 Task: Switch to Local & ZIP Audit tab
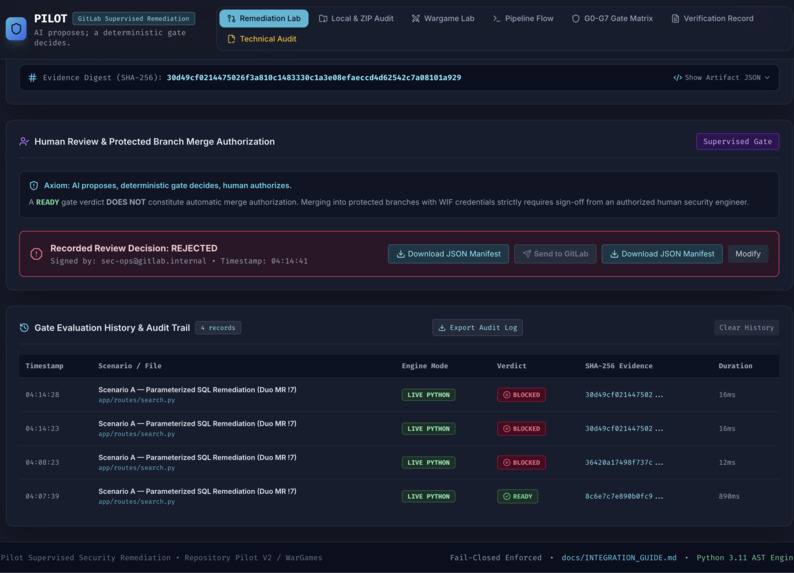(356, 18)
